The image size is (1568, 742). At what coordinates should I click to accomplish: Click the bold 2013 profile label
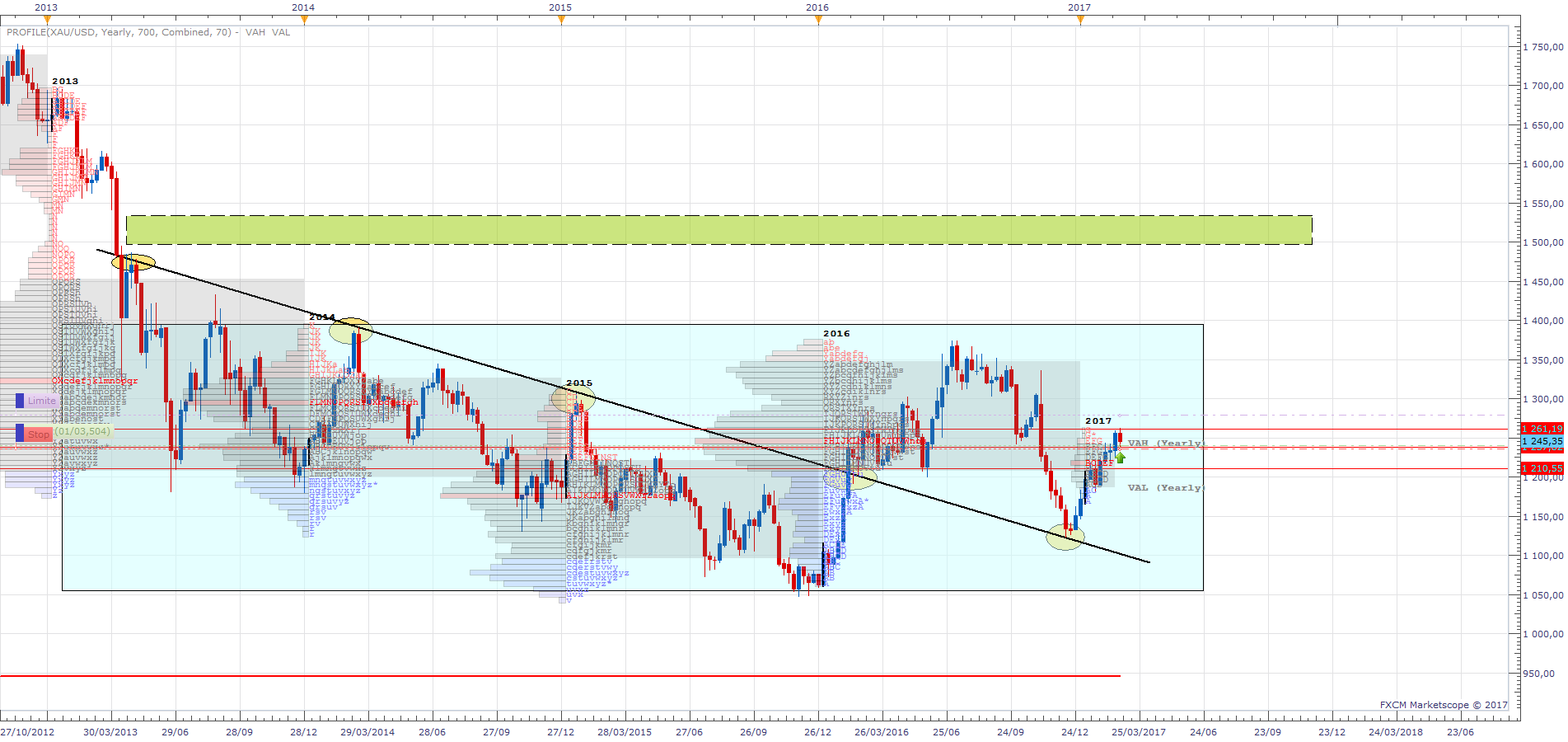point(65,81)
